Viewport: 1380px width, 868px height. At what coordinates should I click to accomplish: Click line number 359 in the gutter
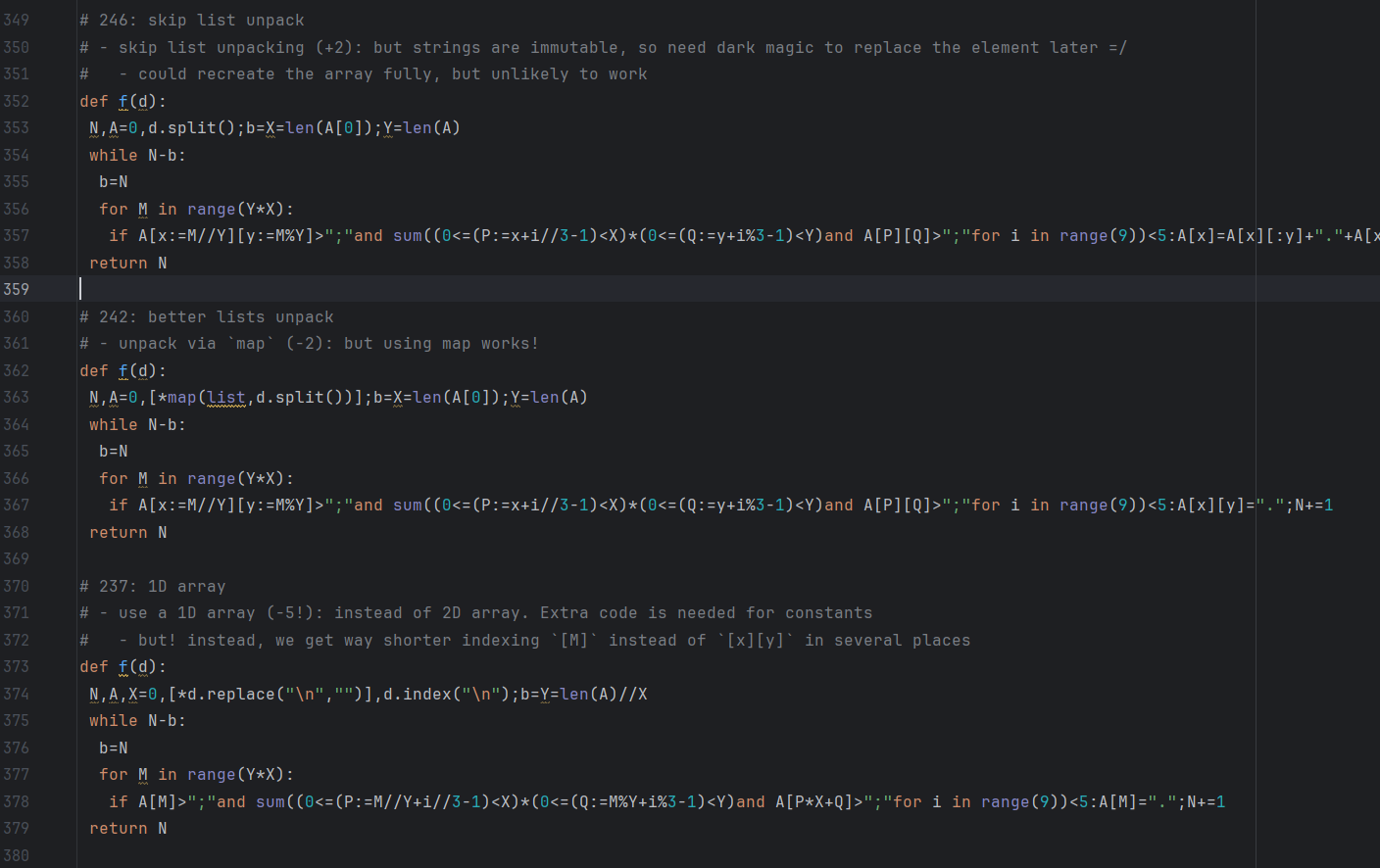17,289
